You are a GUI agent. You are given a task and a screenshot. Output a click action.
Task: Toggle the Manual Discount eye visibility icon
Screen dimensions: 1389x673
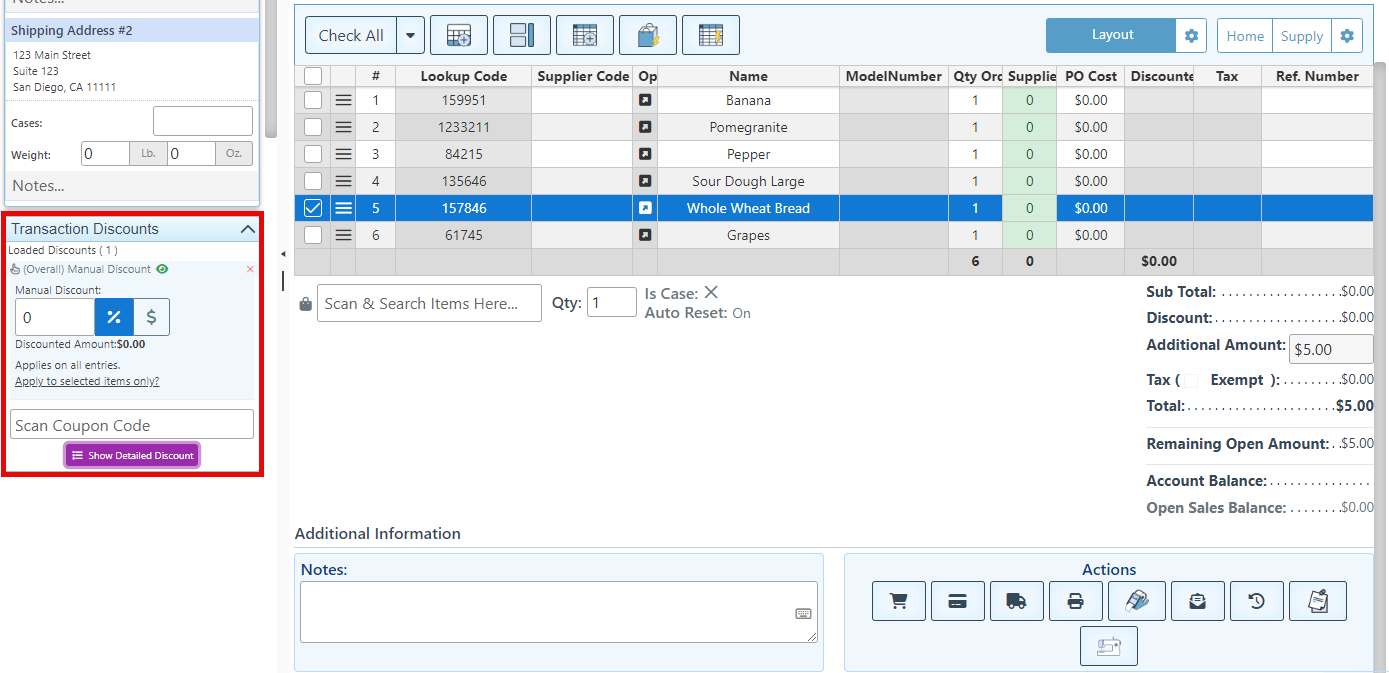pos(162,269)
